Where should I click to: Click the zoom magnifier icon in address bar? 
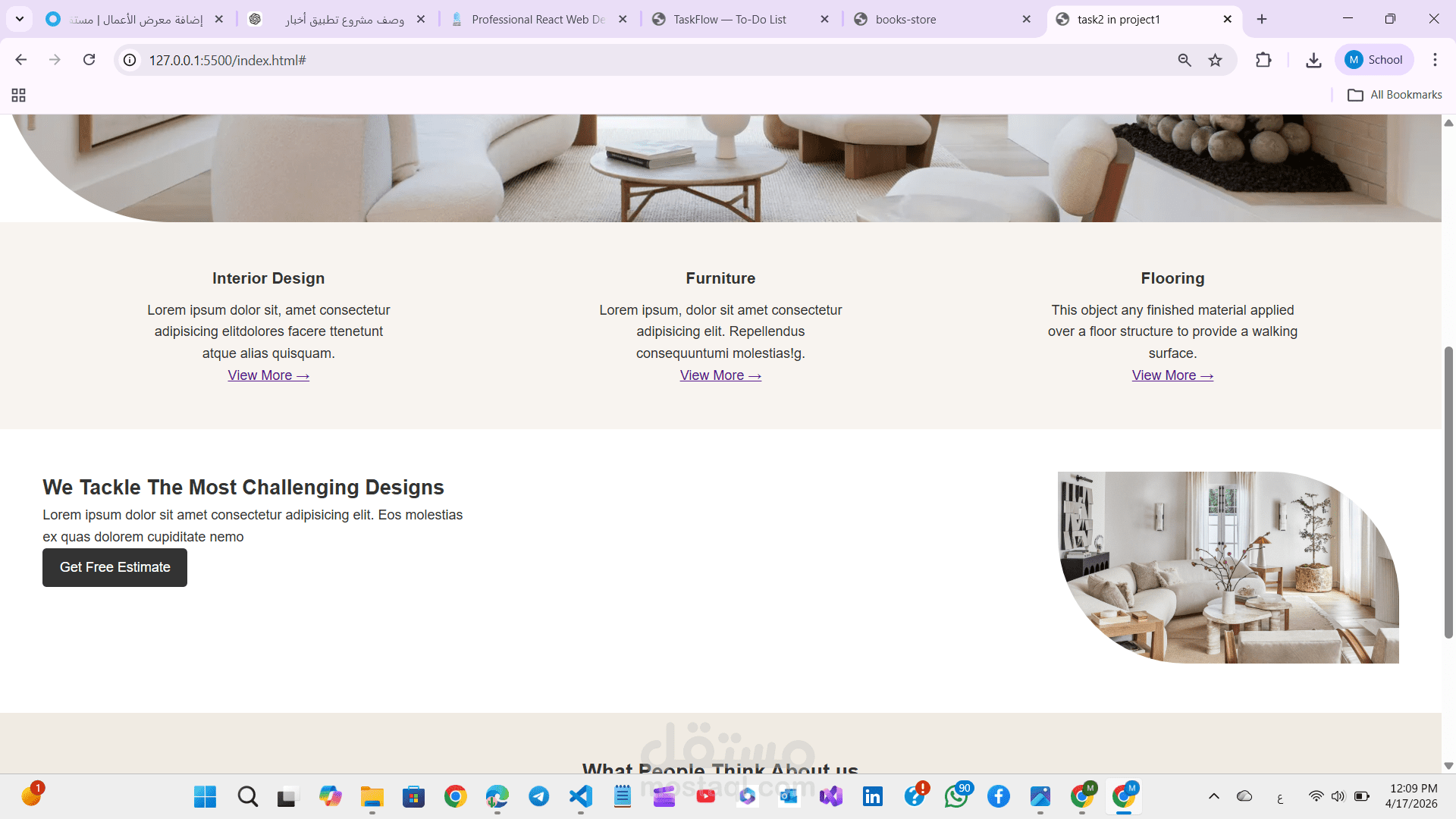[x=1184, y=60]
